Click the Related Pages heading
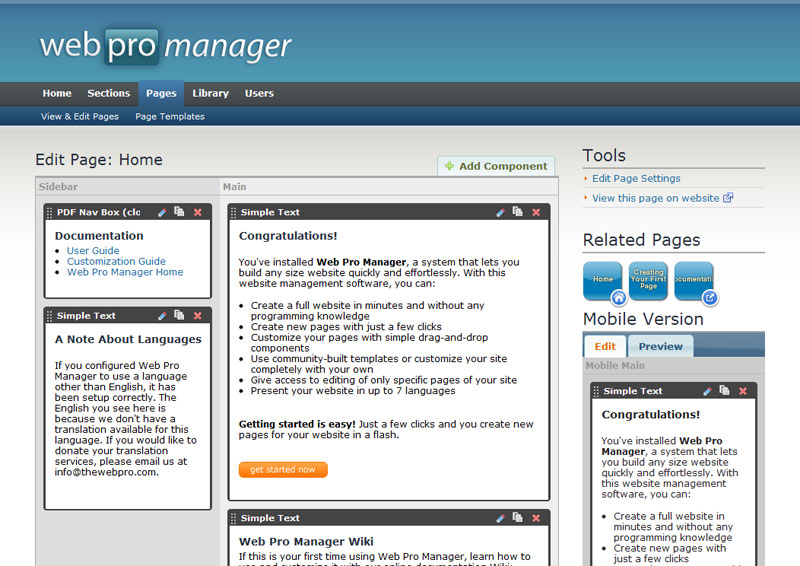This screenshot has height=566, width=800. (x=641, y=240)
